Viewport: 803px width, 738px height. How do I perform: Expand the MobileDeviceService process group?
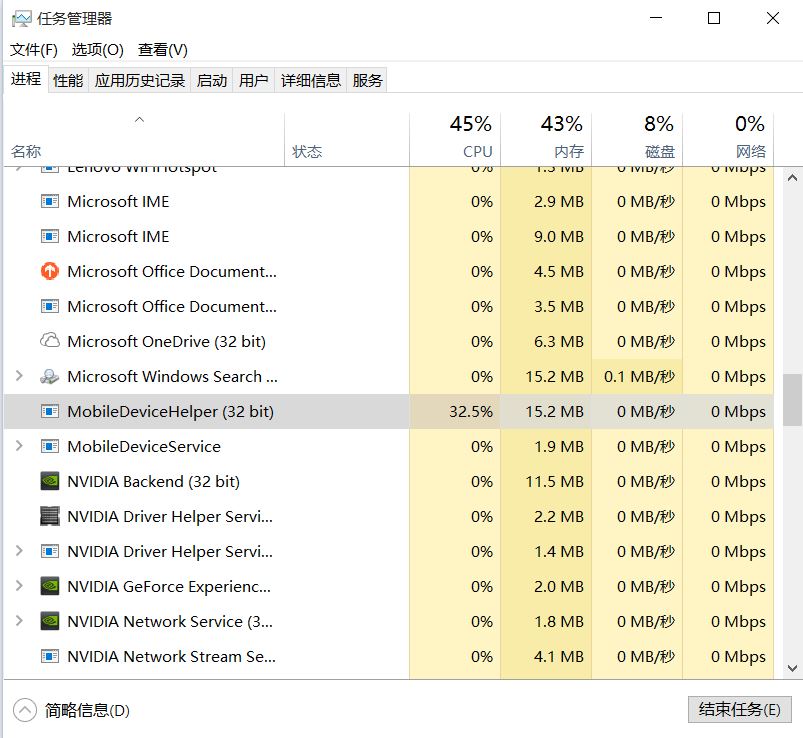coord(19,446)
